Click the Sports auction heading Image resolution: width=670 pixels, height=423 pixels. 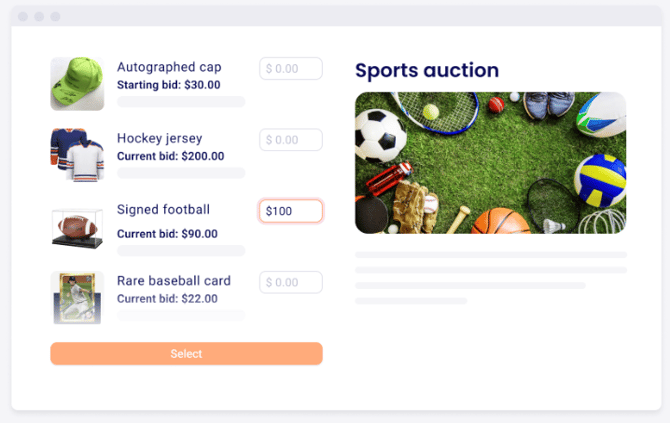point(427,70)
